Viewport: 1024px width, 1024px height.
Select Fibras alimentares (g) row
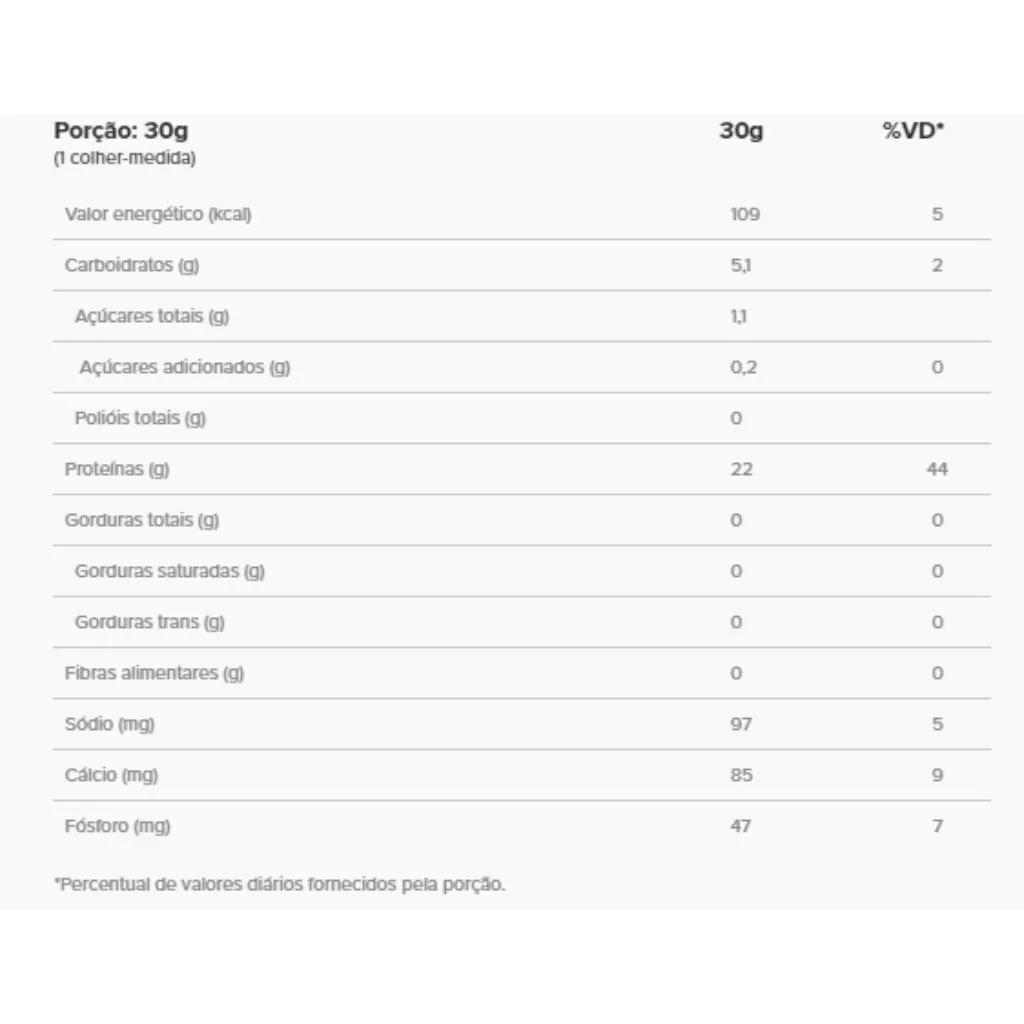[x=522, y=673]
